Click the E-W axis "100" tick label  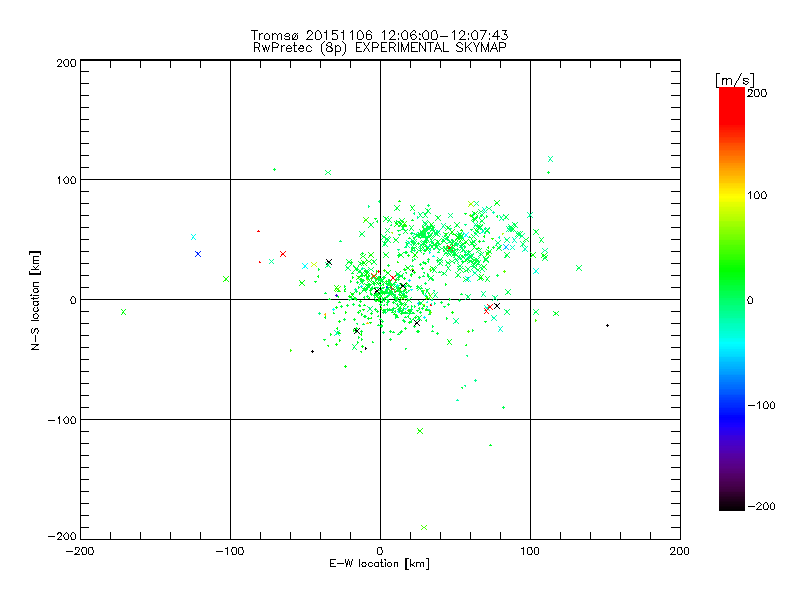pos(530,552)
